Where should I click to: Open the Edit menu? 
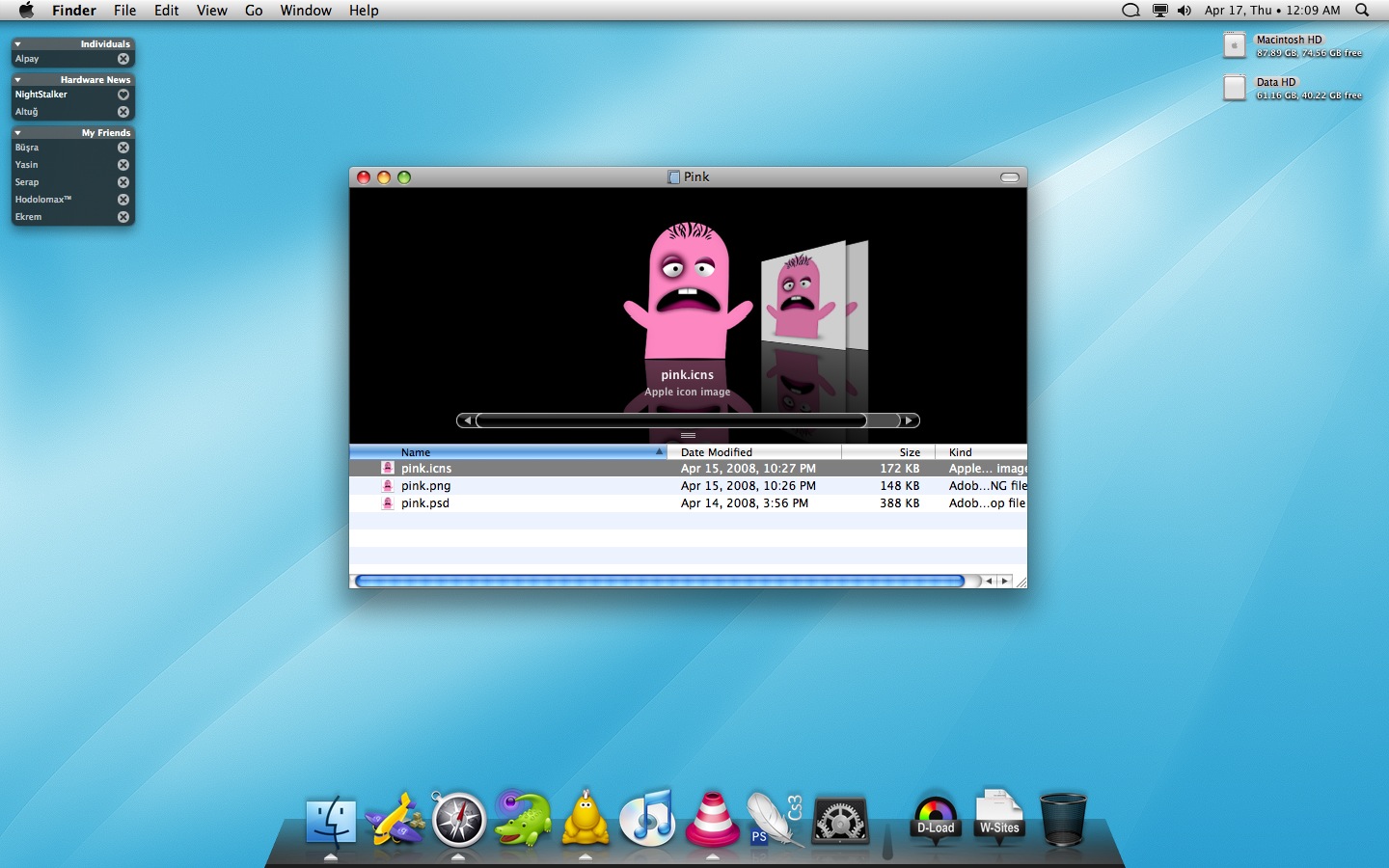pyautogui.click(x=167, y=11)
